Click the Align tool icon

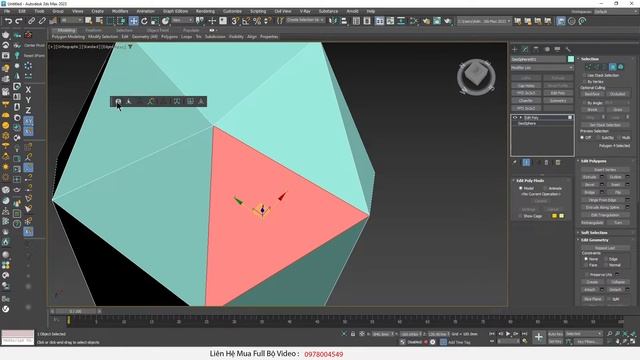point(344,21)
